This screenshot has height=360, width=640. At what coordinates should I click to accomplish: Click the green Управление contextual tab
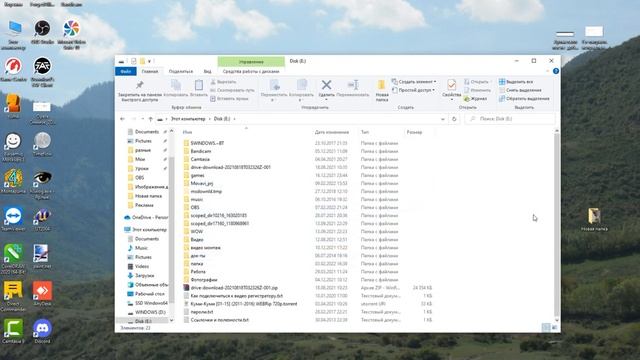pyautogui.click(x=251, y=62)
